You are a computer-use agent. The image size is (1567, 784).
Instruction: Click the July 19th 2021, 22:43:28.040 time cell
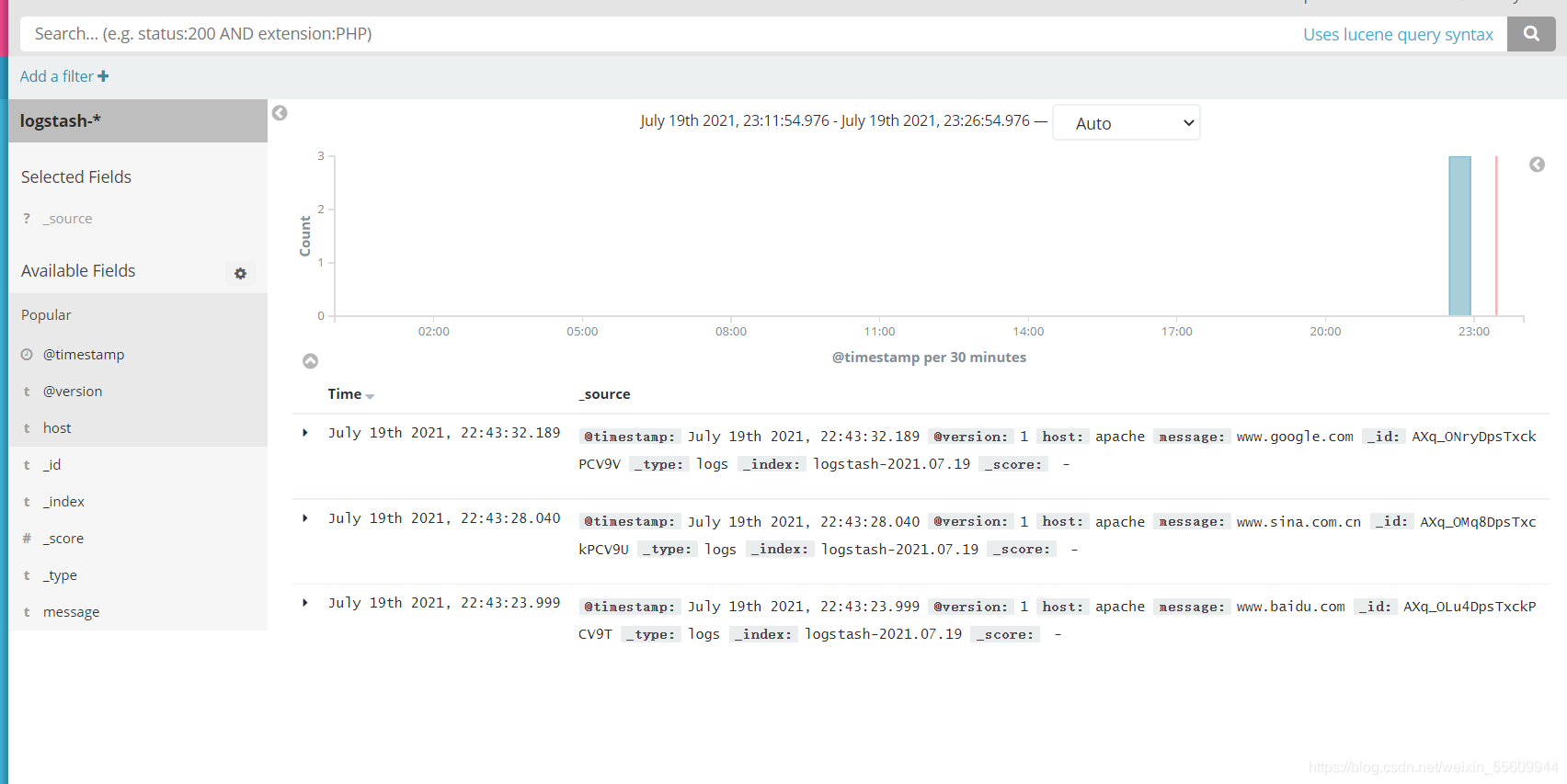point(444,518)
